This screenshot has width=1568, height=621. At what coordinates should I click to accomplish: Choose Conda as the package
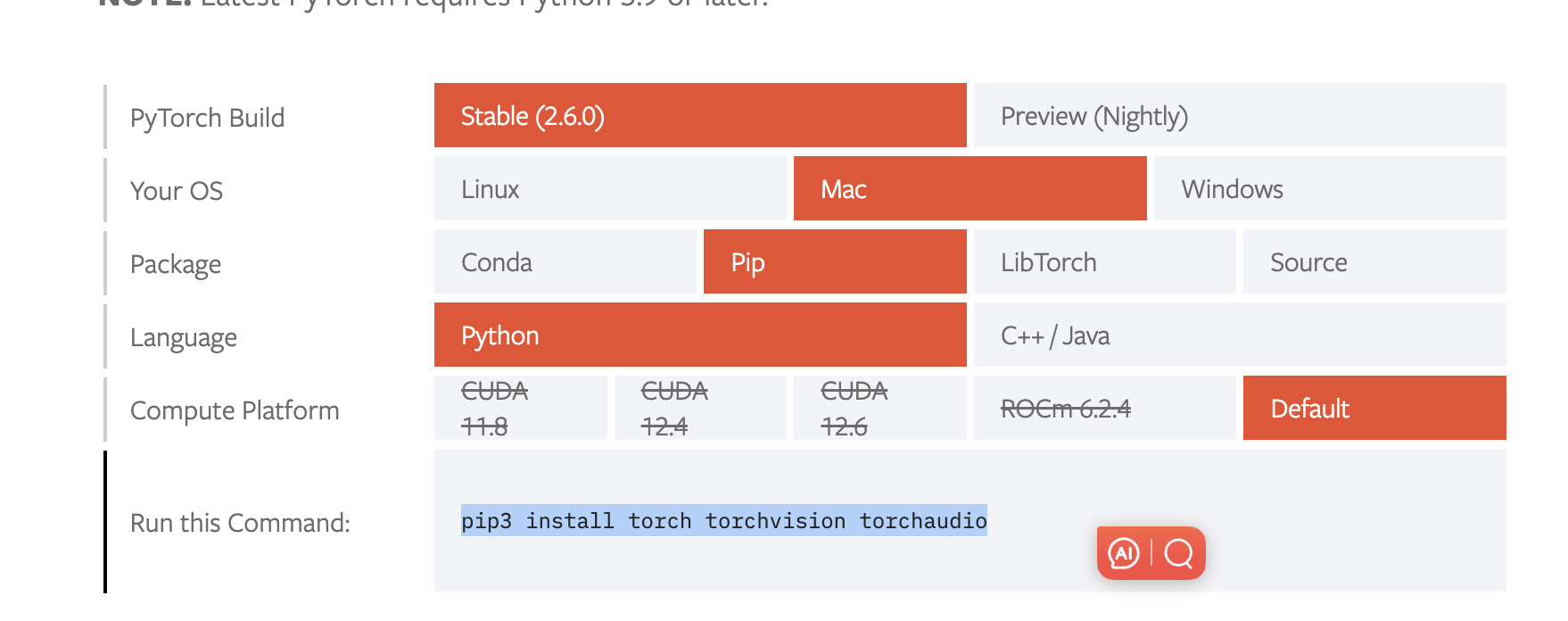(565, 262)
